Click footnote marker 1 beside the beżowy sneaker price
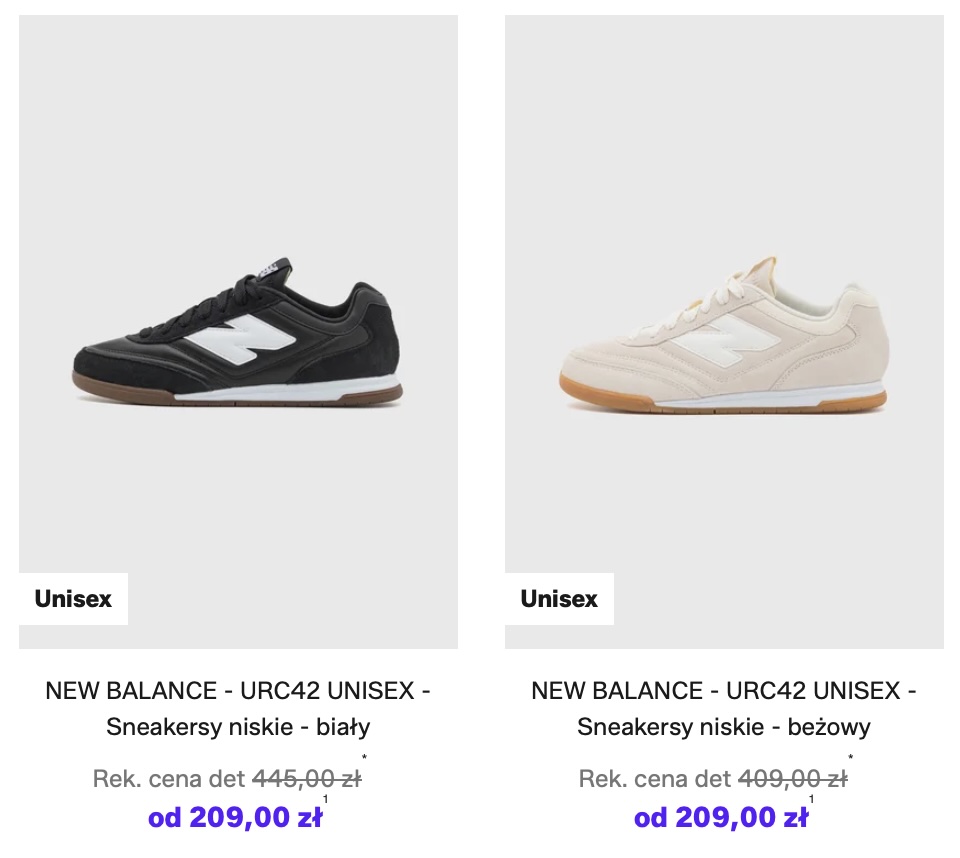The width and height of the screenshot is (960, 858). pyautogui.click(x=812, y=800)
